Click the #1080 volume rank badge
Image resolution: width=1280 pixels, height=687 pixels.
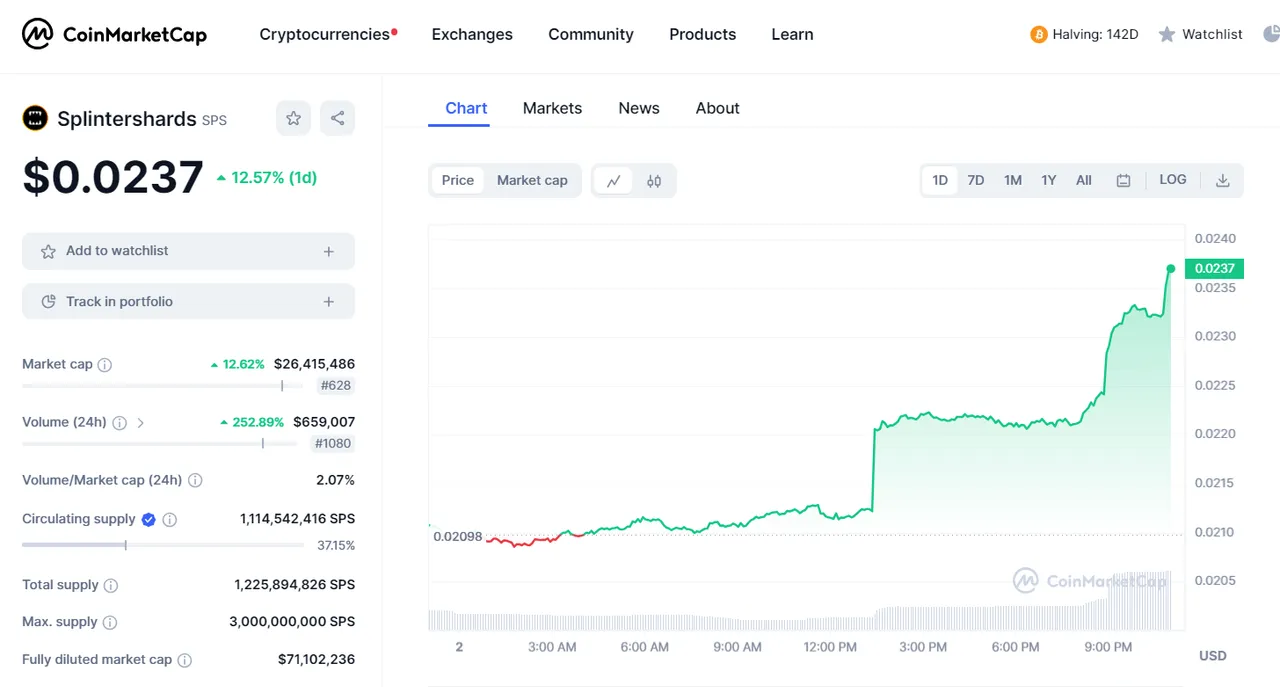333,444
